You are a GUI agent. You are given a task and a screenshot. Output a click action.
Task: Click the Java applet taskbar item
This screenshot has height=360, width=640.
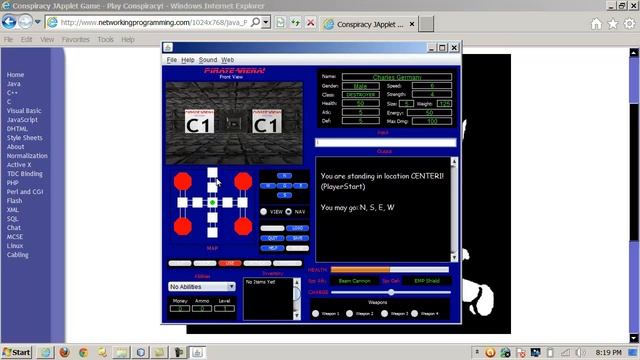[197, 352]
